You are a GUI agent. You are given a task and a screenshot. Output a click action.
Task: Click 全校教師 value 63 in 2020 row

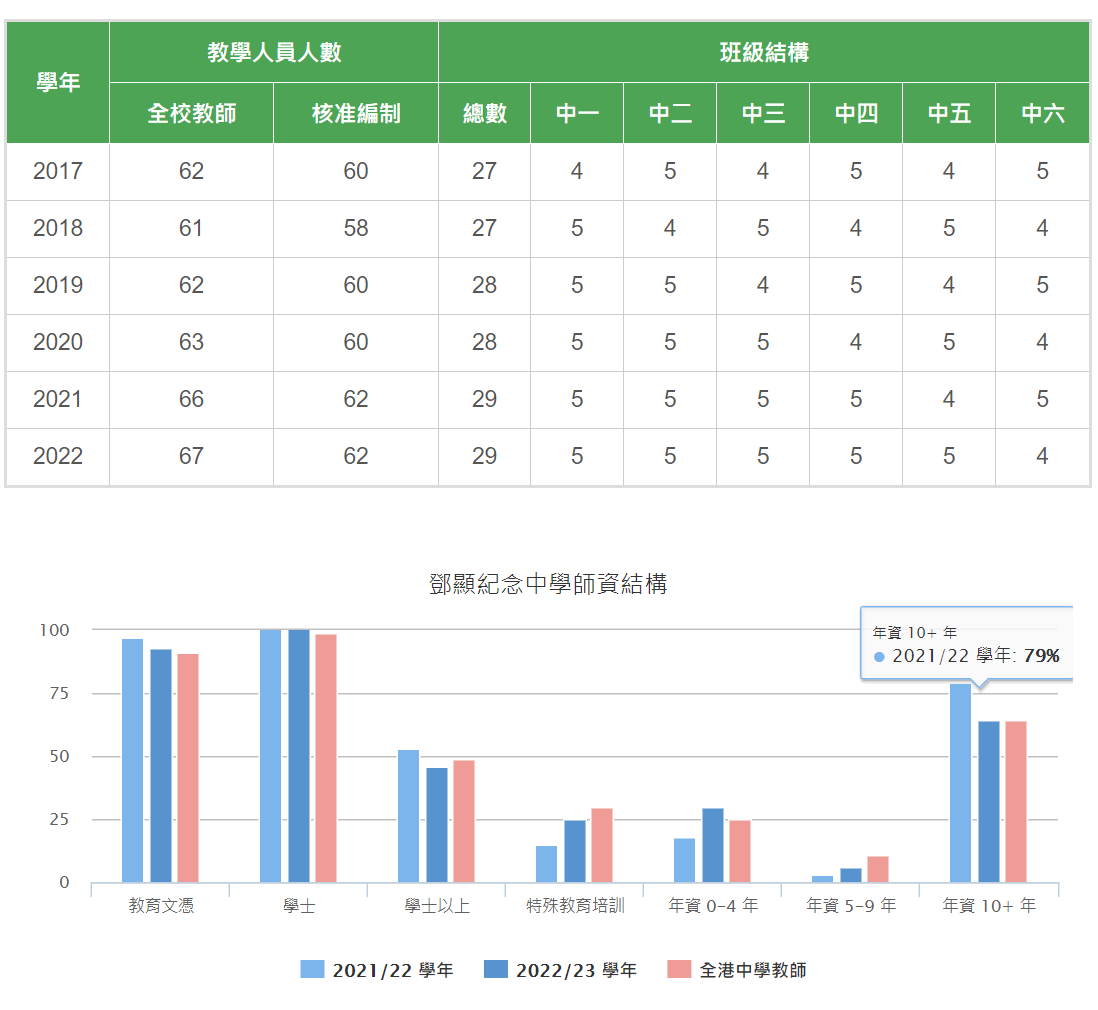[x=191, y=343]
